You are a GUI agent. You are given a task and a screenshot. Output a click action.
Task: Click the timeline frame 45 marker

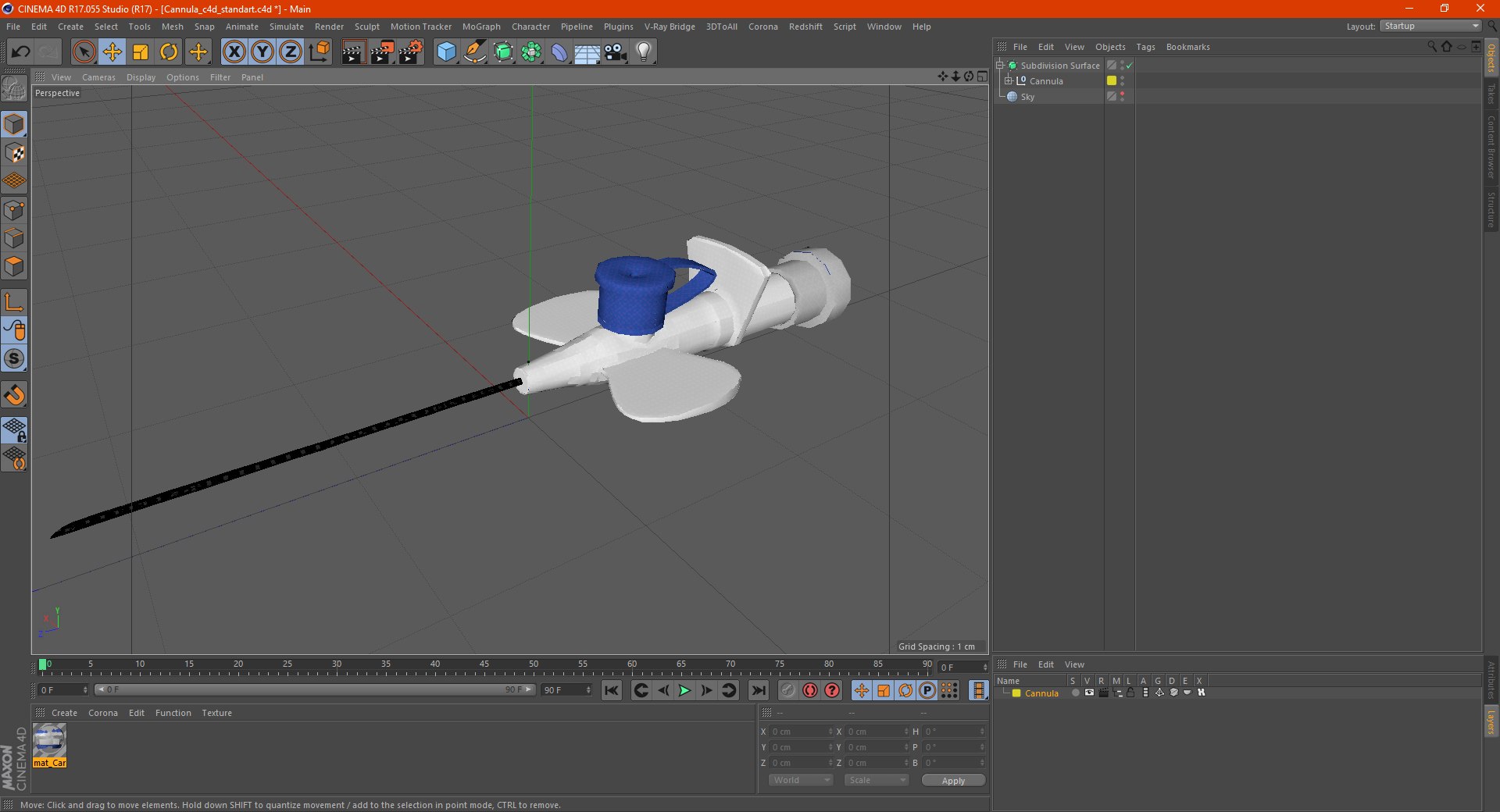click(484, 664)
